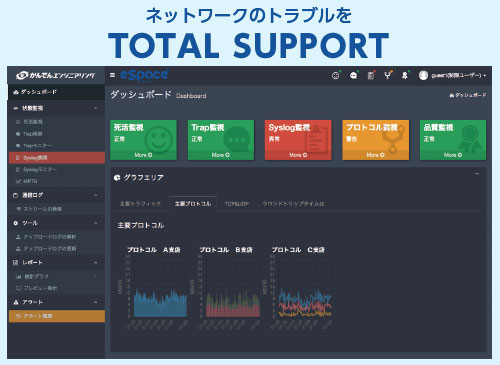Viewport: 500px width, 365px height.
Task: Collapse the レポート sidebar section
Action: point(56,263)
